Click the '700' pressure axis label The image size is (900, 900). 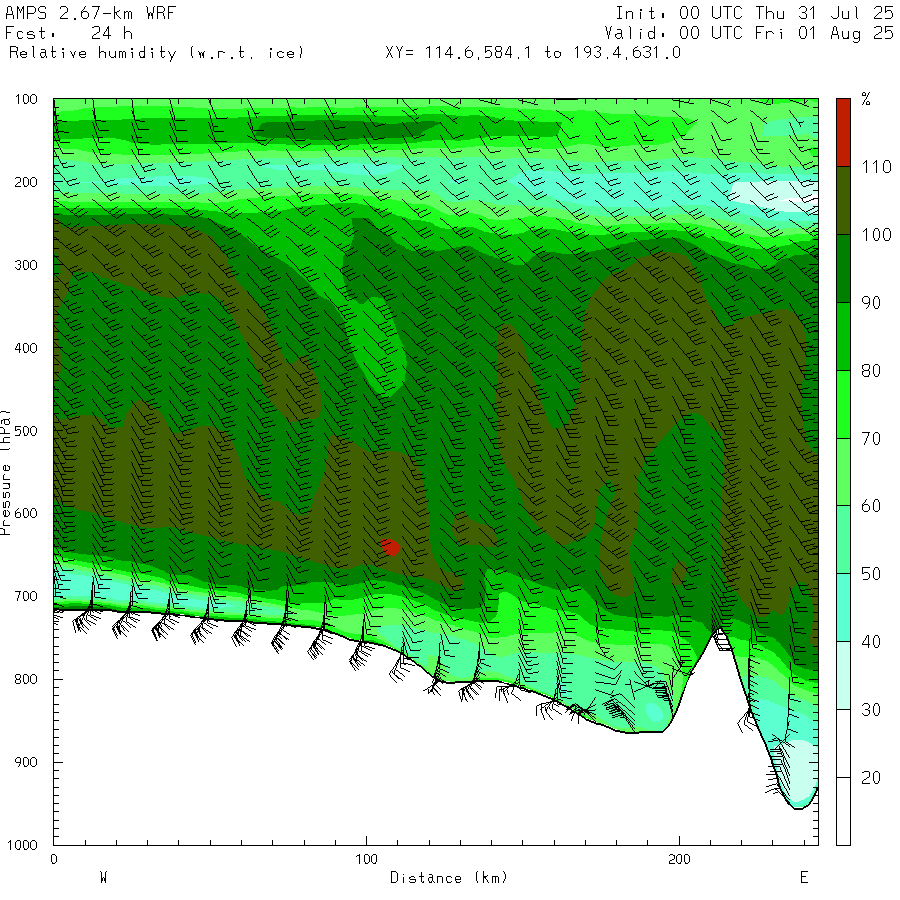click(x=26, y=596)
